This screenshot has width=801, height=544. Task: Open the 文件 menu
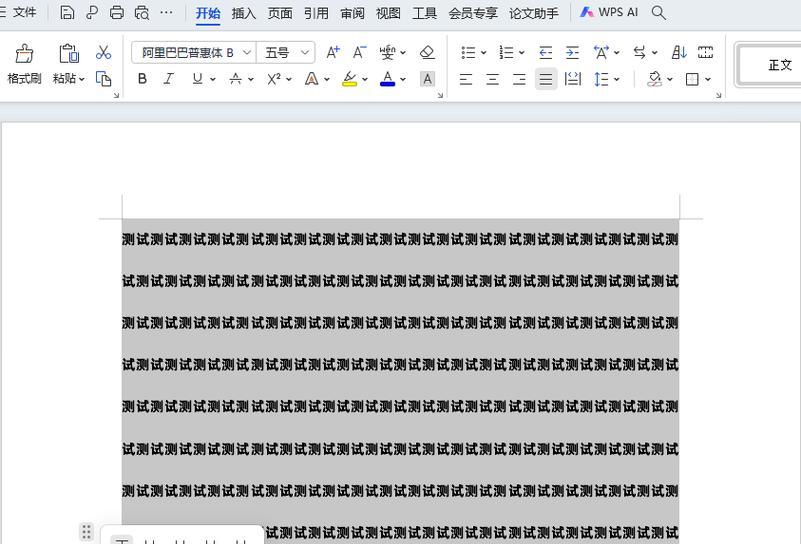coord(24,12)
